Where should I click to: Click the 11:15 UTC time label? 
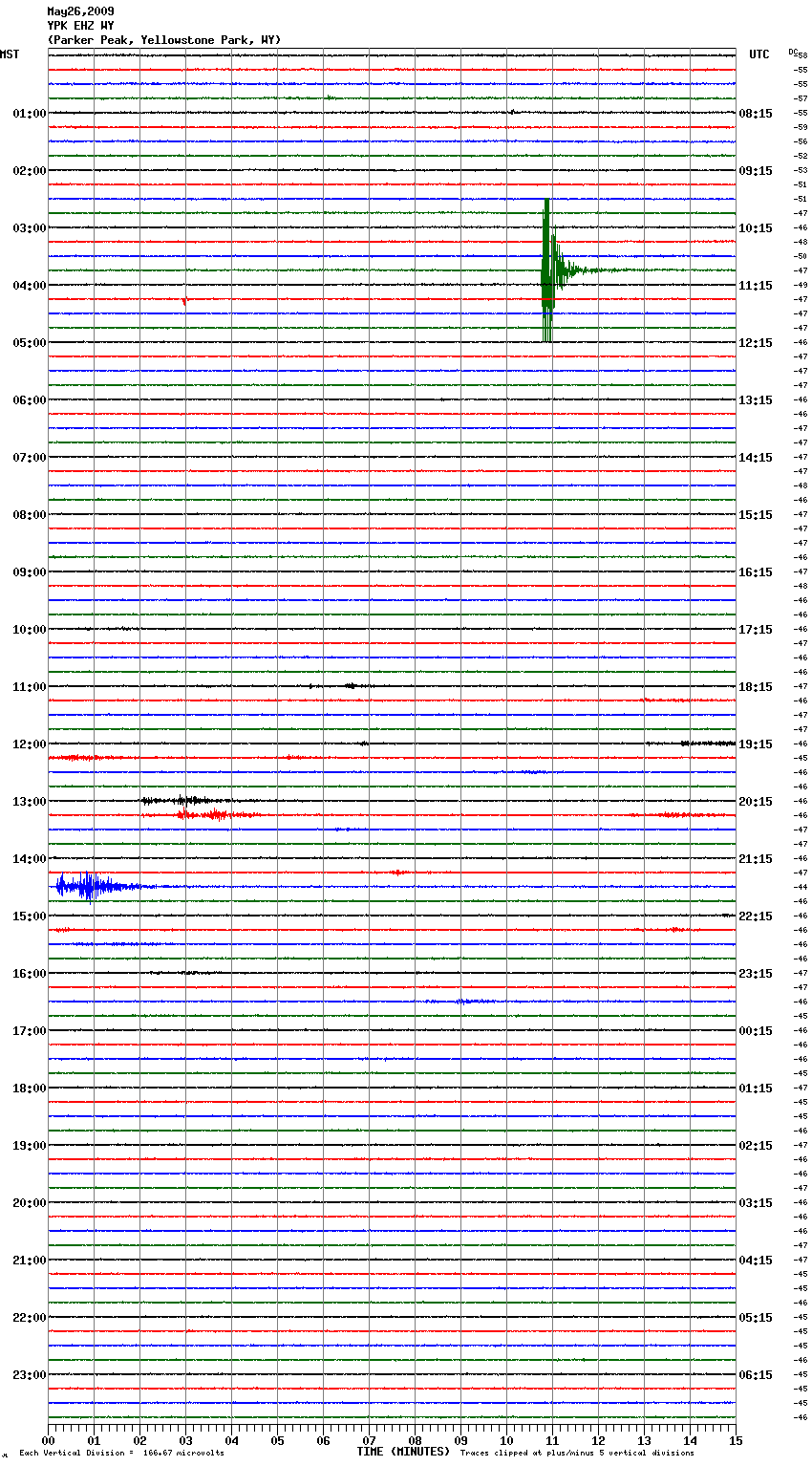(x=756, y=286)
